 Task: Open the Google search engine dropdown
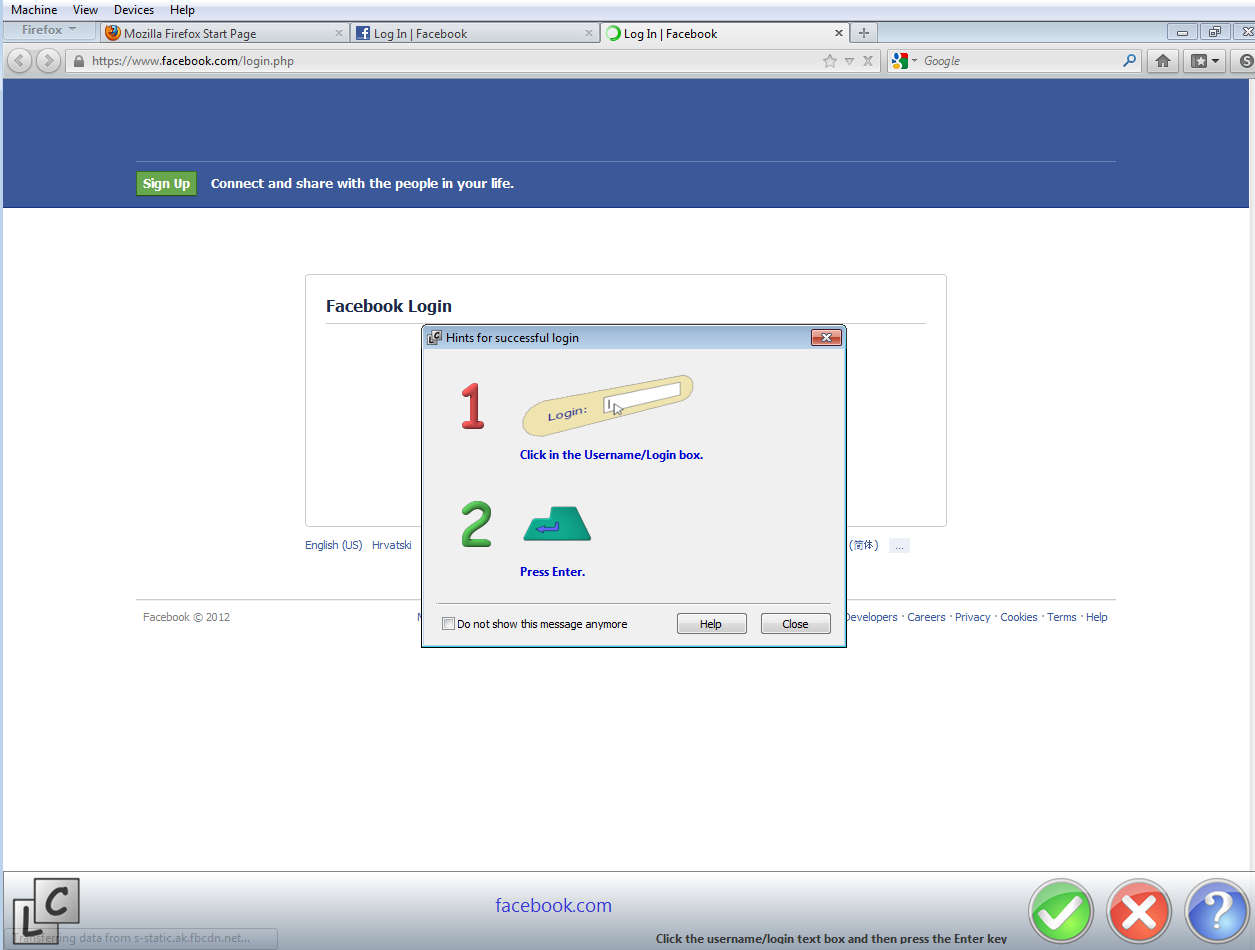tap(904, 61)
